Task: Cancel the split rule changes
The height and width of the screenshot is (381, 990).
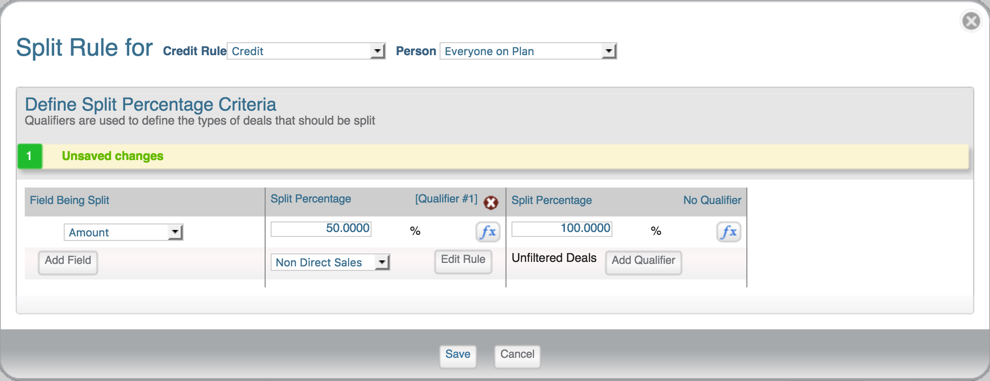Action: [518, 356]
